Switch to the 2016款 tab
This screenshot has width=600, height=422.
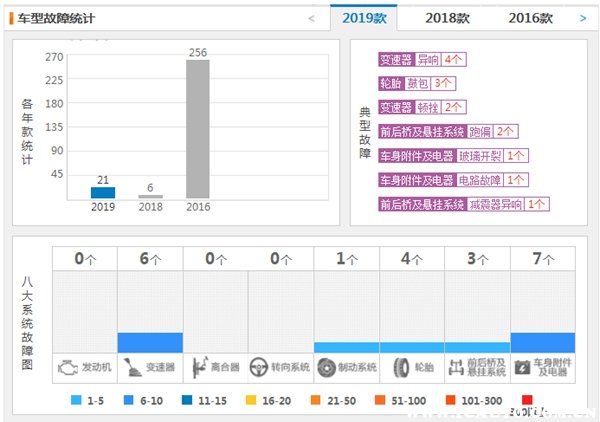pyautogui.click(x=531, y=18)
